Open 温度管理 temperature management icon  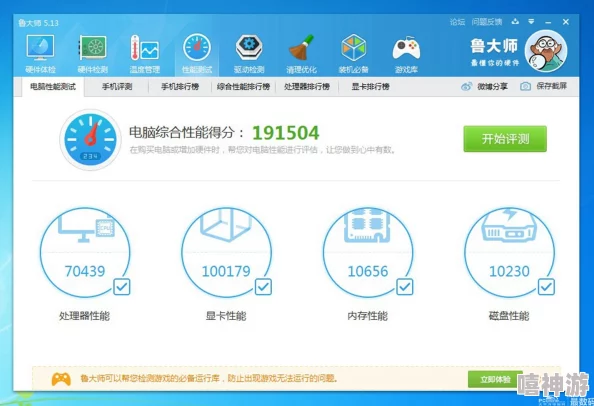[x=145, y=48]
